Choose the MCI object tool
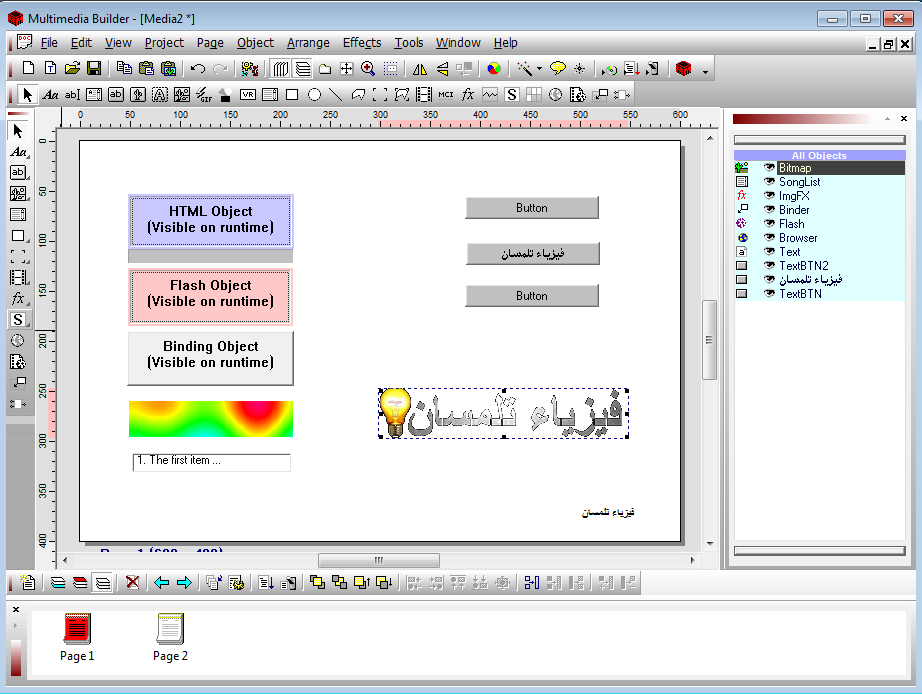Screen dimensions: 922x694 pos(445,94)
